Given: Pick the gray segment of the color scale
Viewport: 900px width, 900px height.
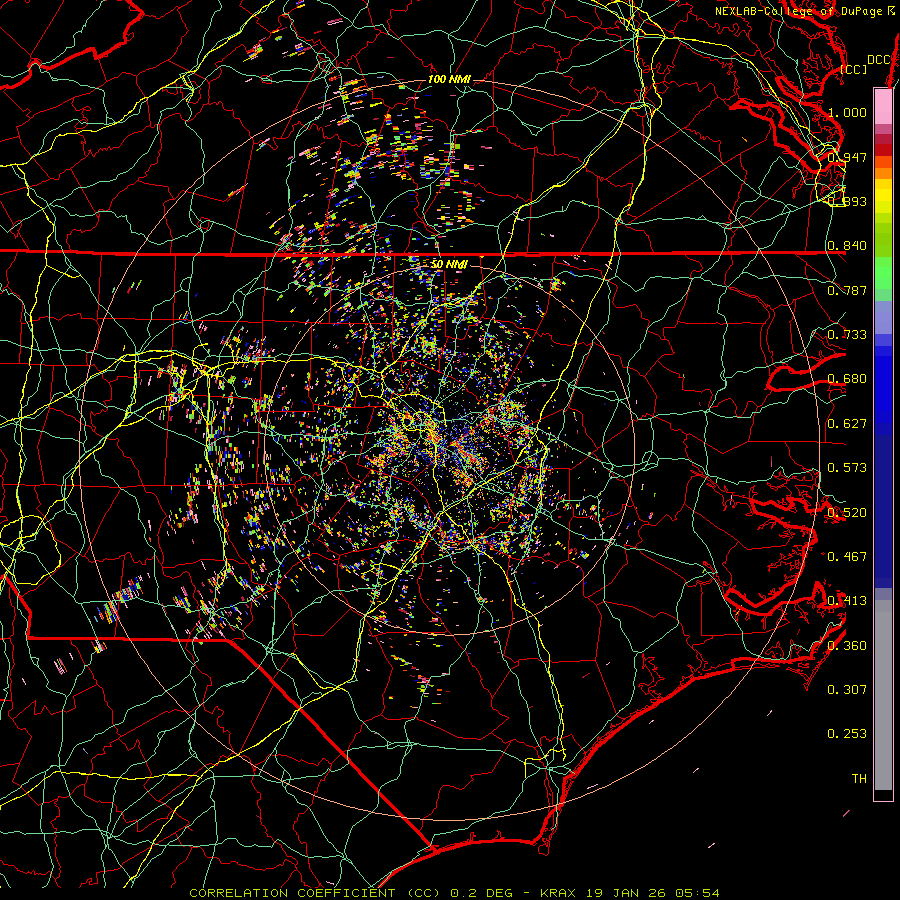Looking at the screenshot, I should [883, 695].
